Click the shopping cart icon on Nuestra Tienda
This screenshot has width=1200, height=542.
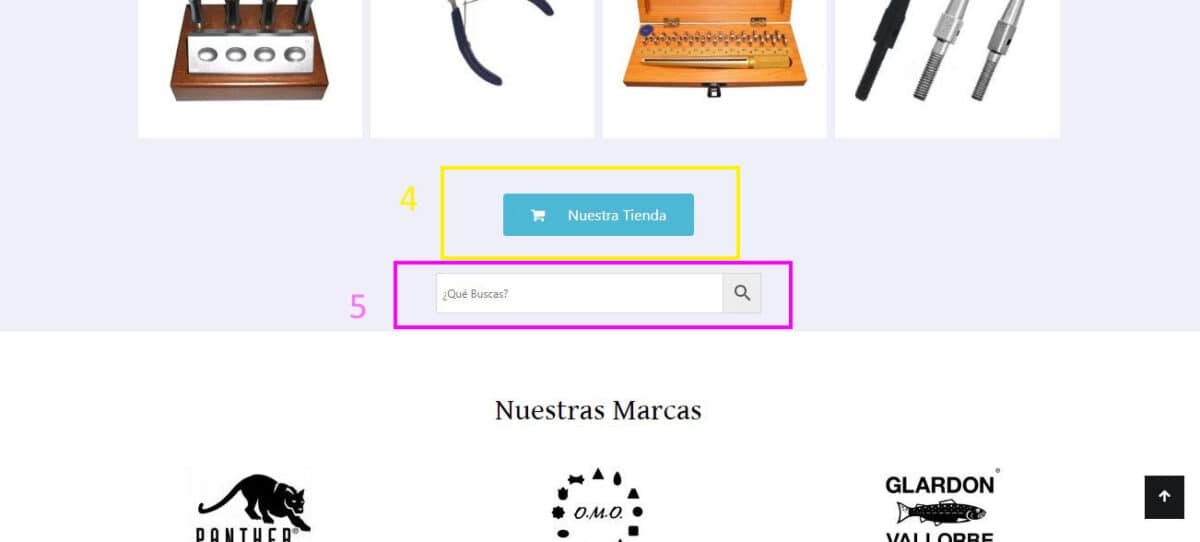[538, 215]
